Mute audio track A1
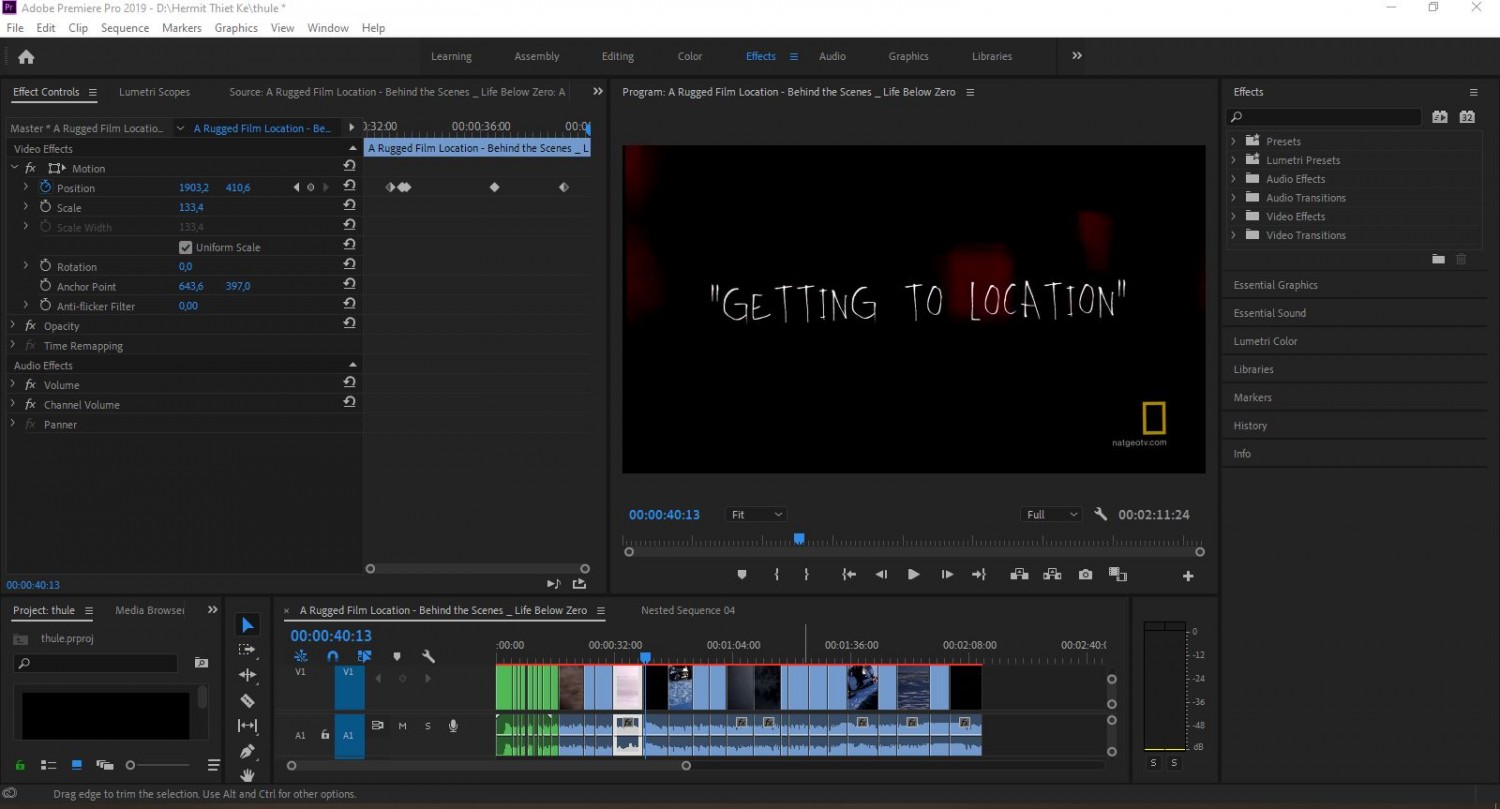1500x809 pixels. pyautogui.click(x=403, y=726)
